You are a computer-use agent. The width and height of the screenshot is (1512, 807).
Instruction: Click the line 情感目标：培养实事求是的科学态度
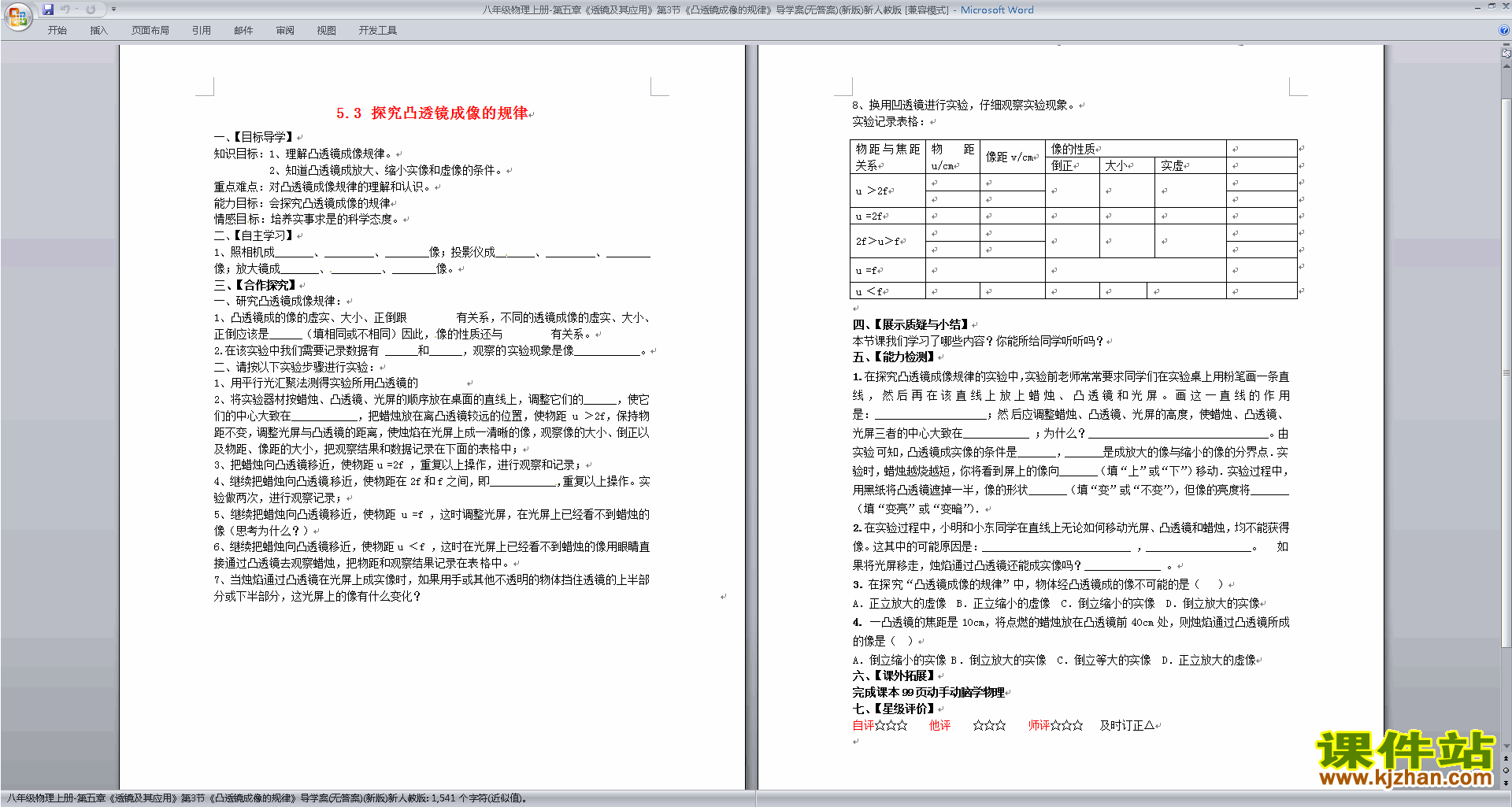[x=308, y=219]
